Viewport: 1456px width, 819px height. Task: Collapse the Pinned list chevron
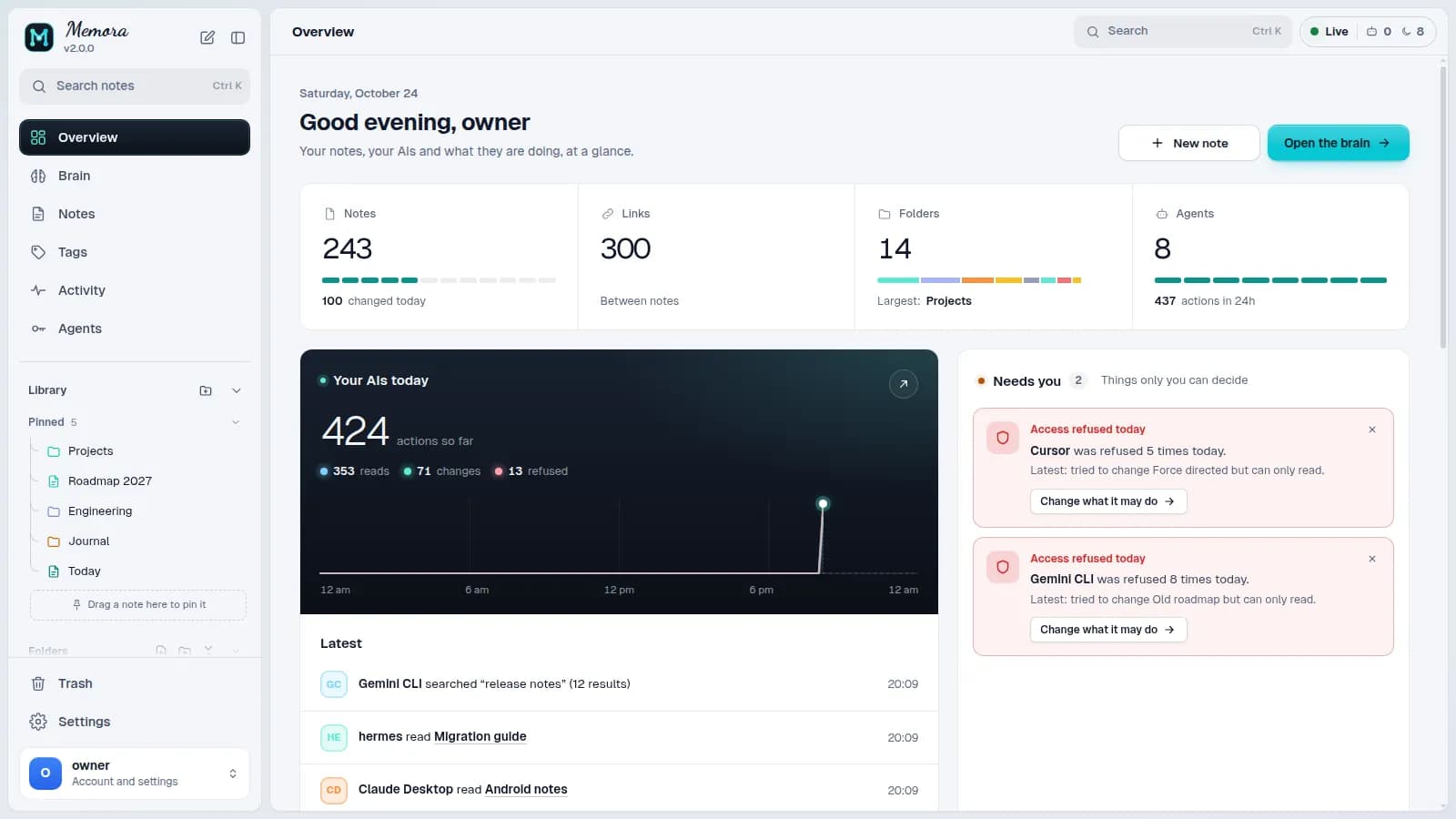pyautogui.click(x=236, y=422)
